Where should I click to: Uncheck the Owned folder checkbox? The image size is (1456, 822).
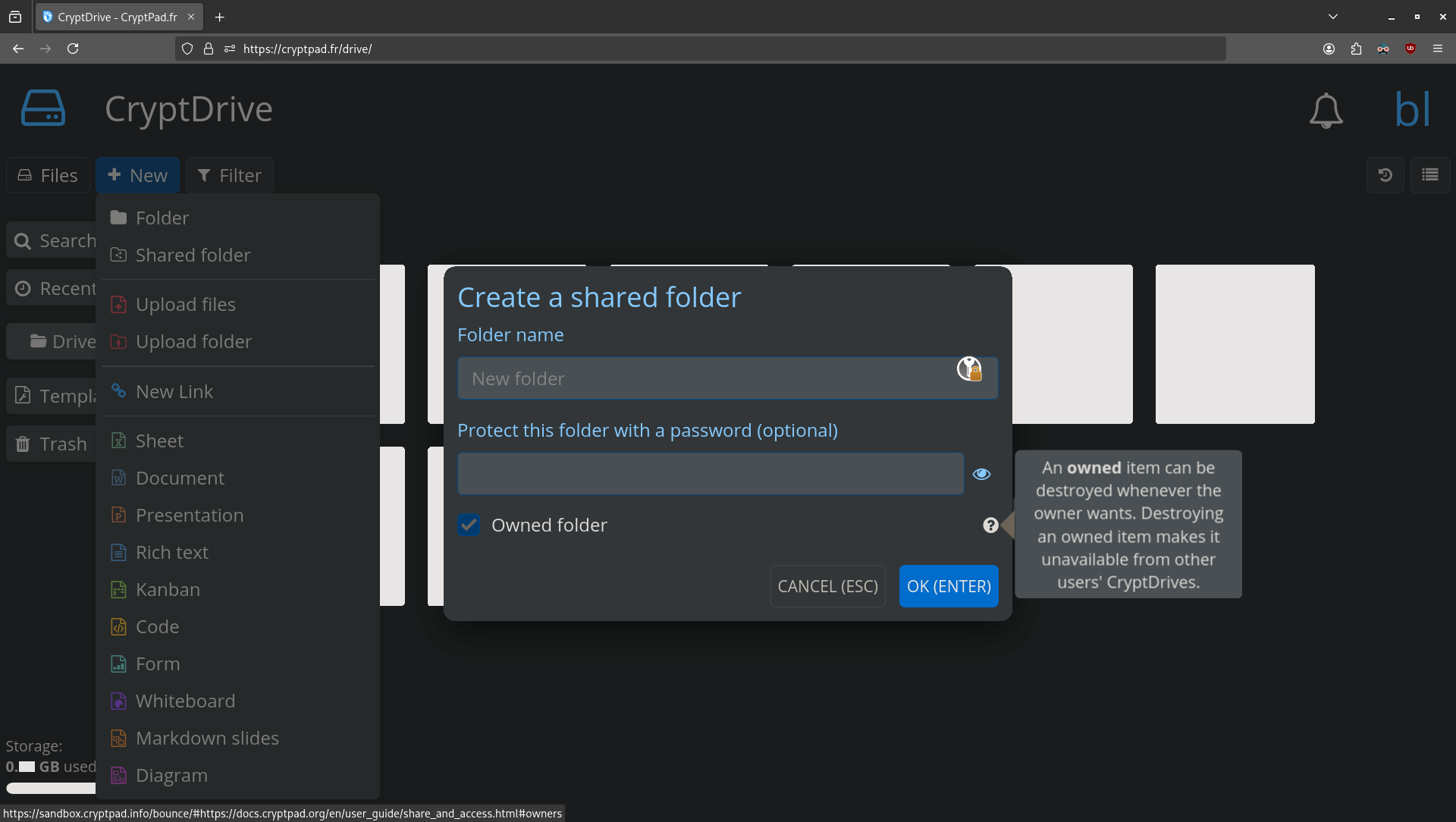click(469, 526)
